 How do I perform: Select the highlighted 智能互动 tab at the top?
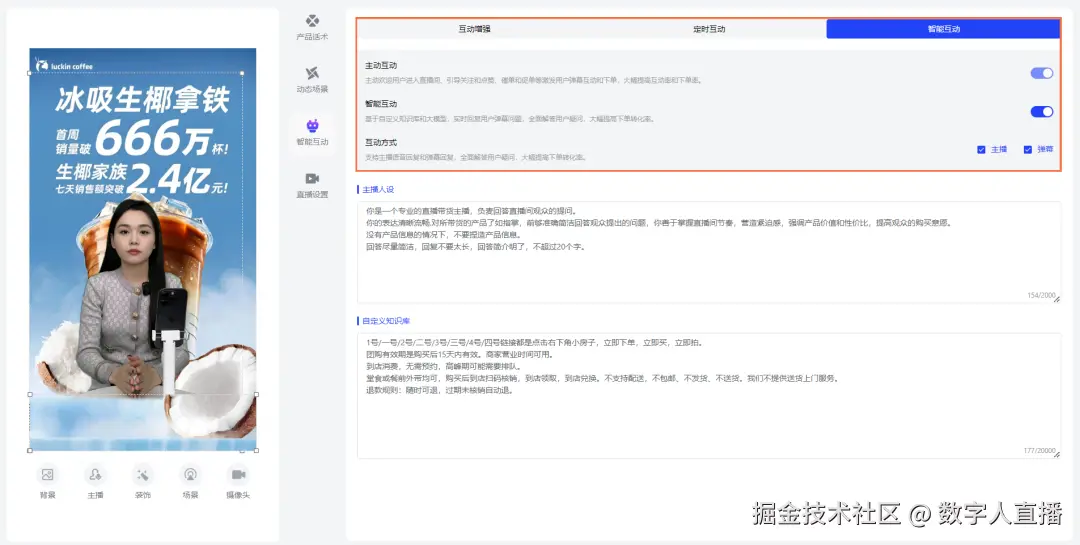click(x=943, y=29)
